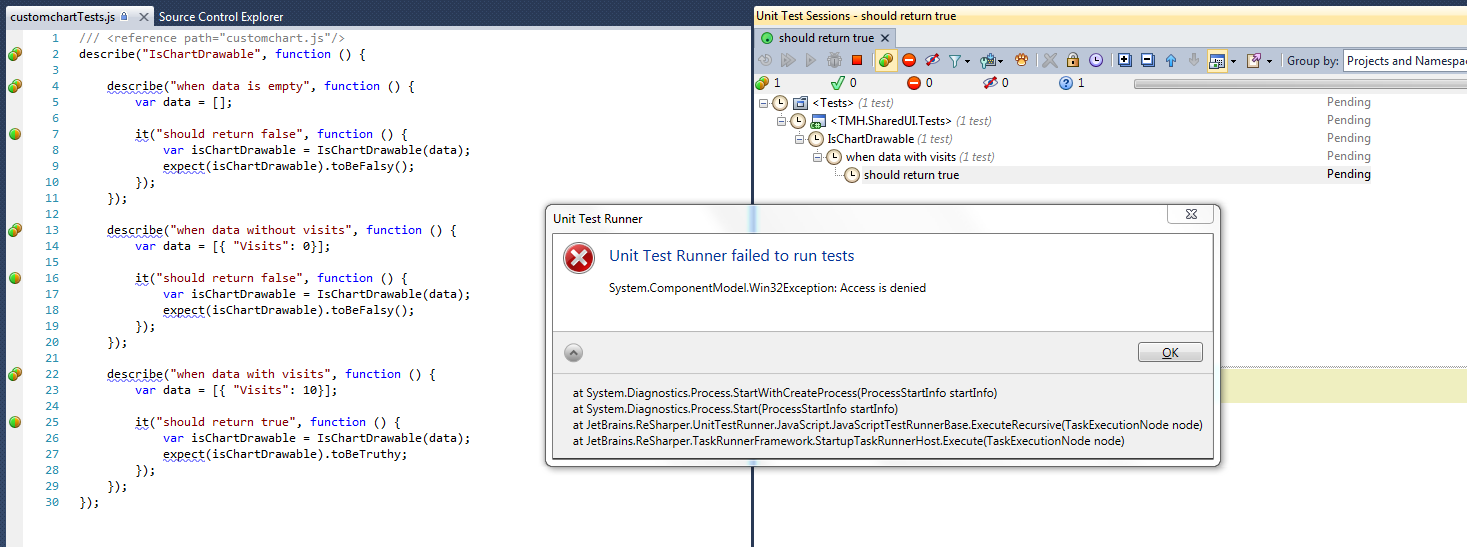Collapse the IsChartDrawable tree node
Screen dimensions: 1467x547
pos(800,139)
